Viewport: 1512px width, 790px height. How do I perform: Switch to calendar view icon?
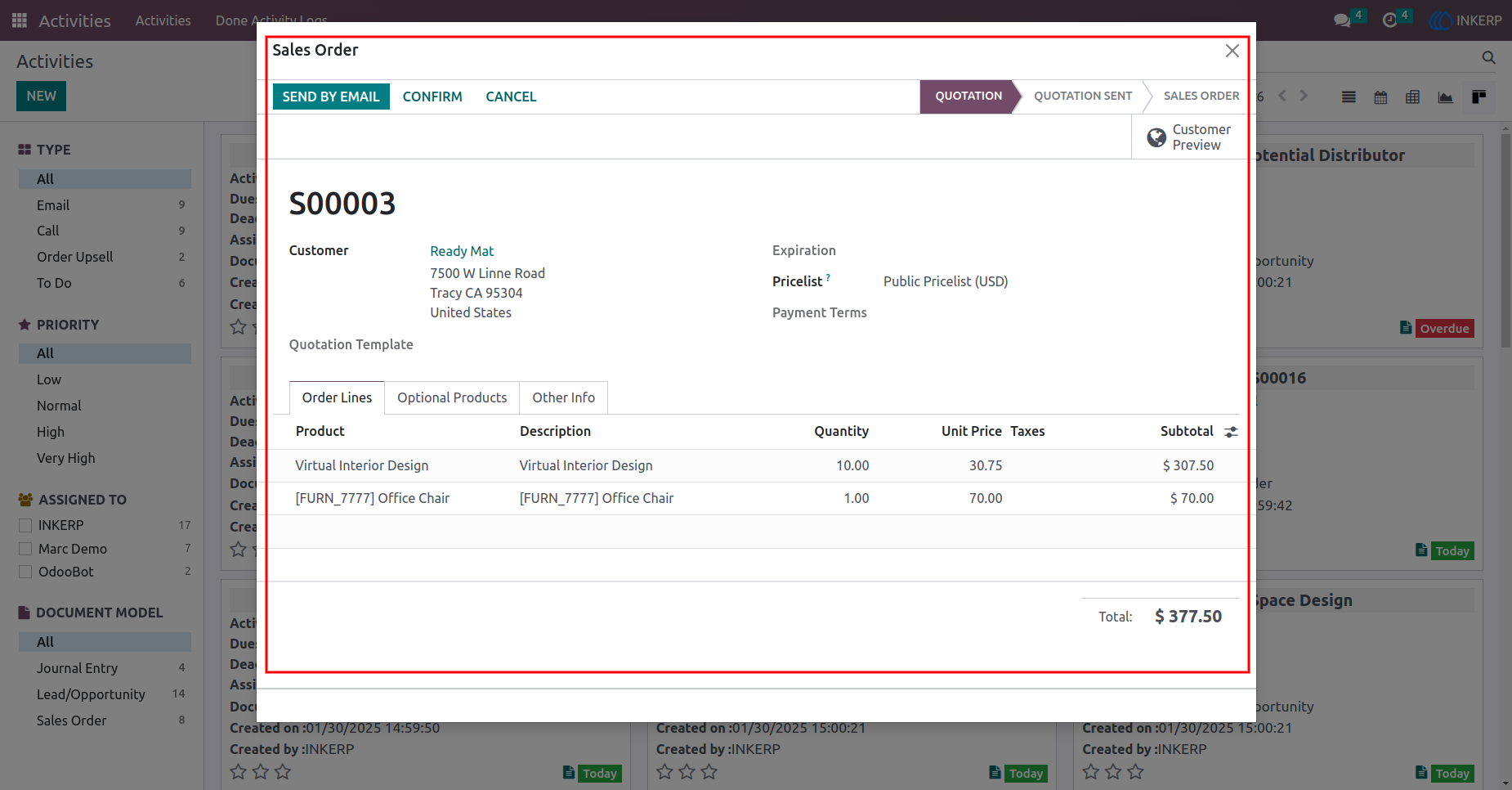(x=1380, y=97)
